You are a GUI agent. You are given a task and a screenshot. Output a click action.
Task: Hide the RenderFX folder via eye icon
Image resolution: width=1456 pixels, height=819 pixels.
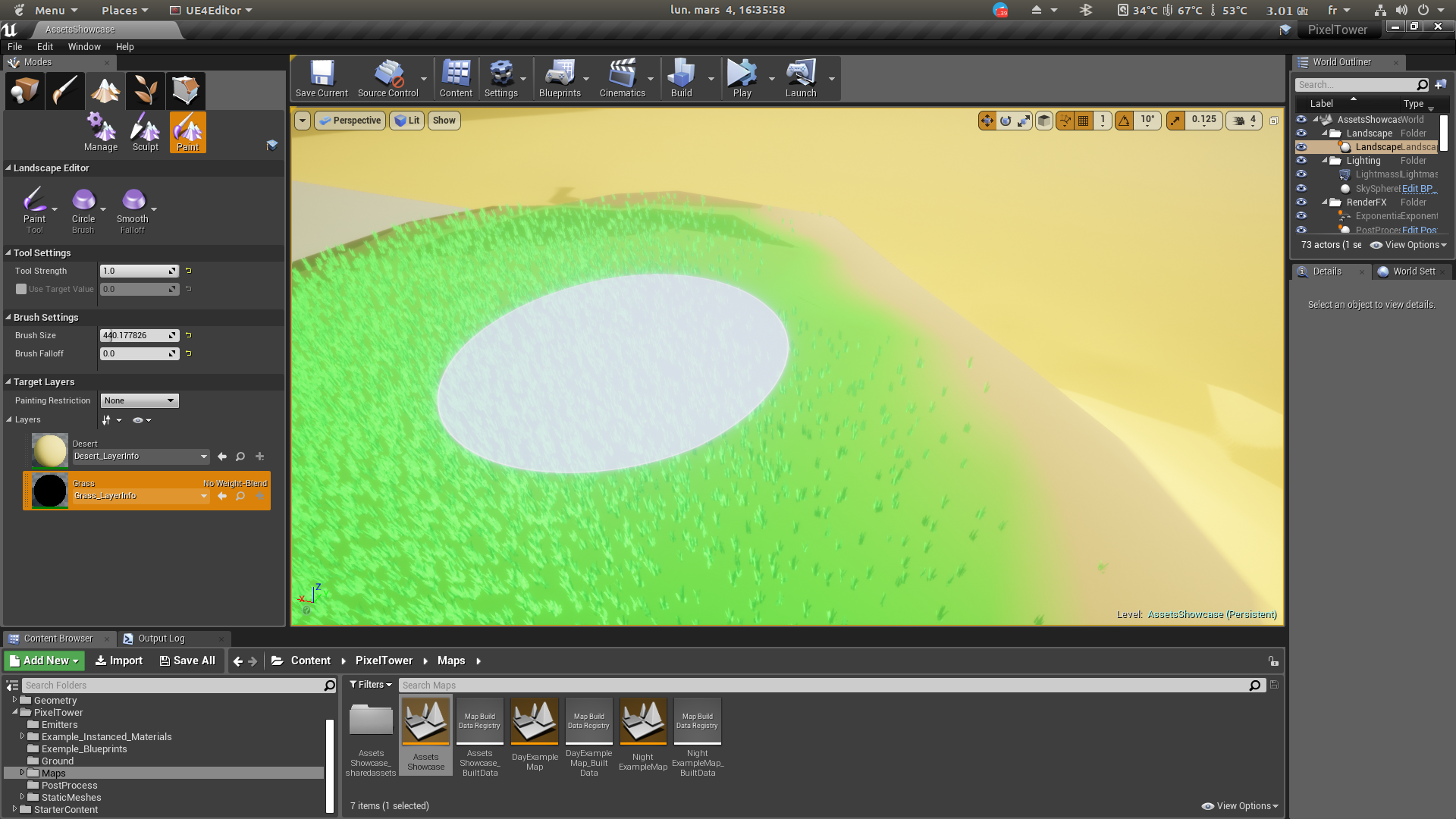coord(1301,202)
